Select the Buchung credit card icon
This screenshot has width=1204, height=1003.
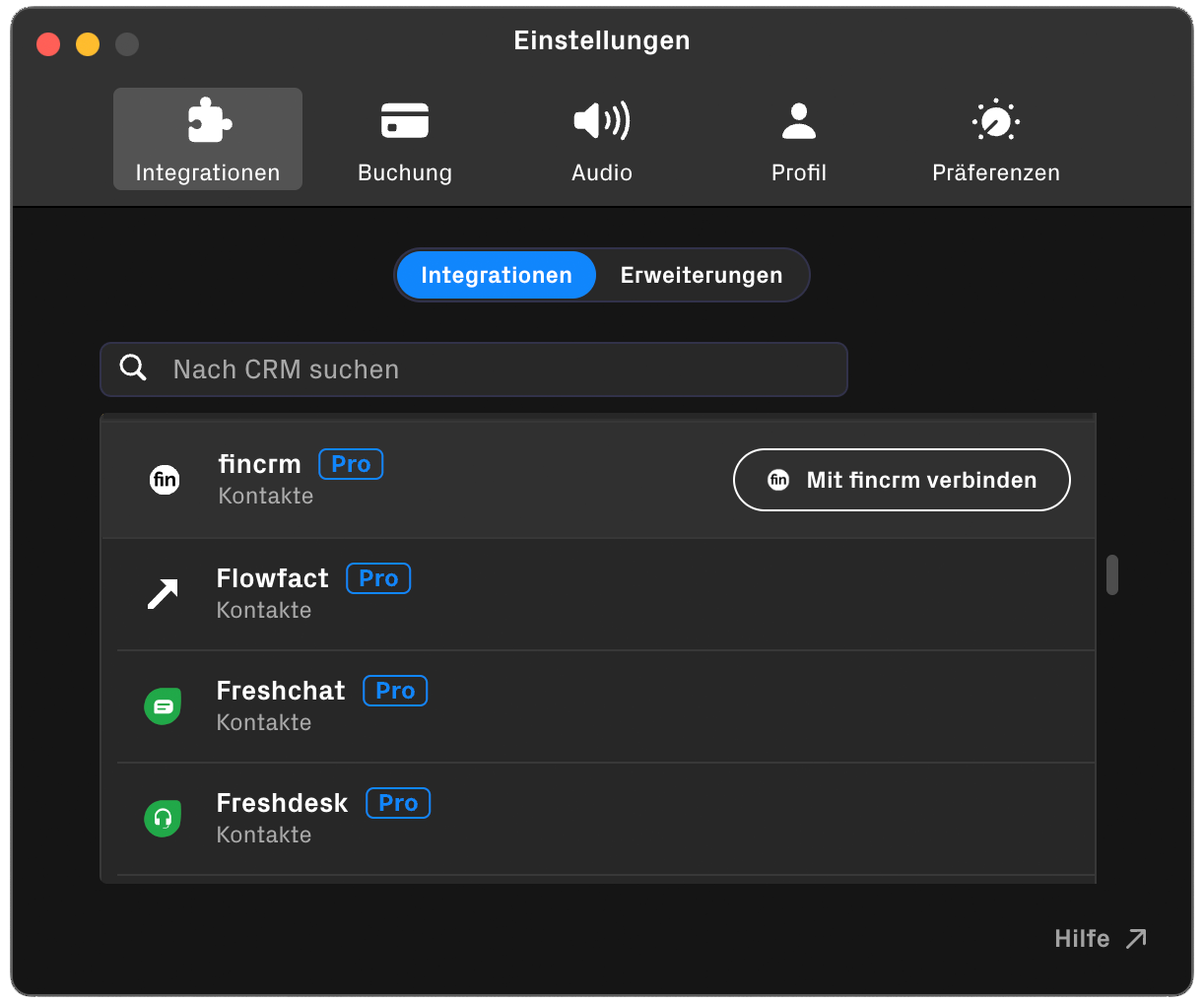pos(404,119)
